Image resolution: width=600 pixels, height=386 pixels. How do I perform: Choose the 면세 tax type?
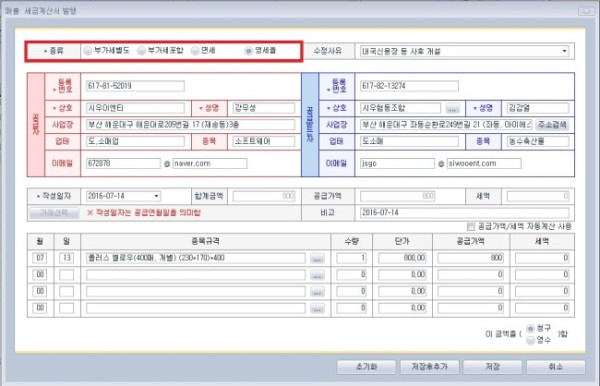click(x=195, y=50)
